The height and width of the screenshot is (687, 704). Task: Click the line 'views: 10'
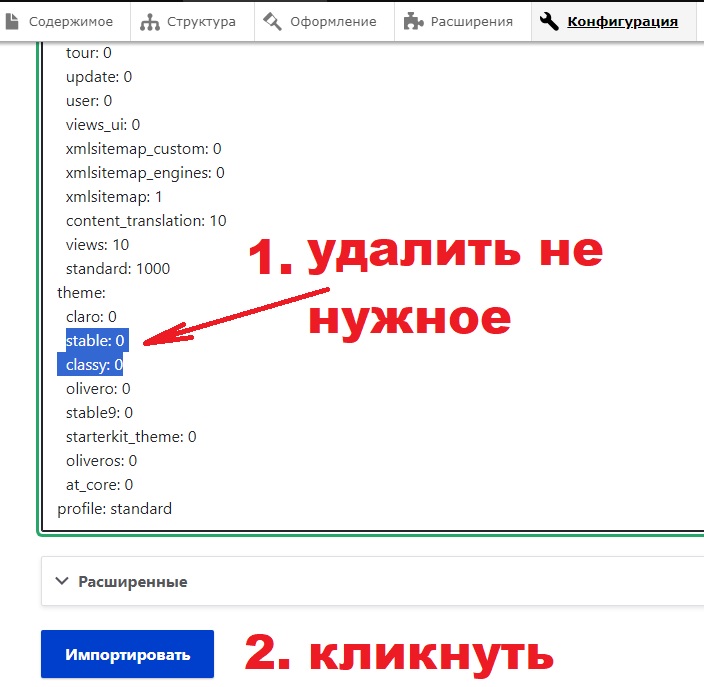[x=97, y=245]
